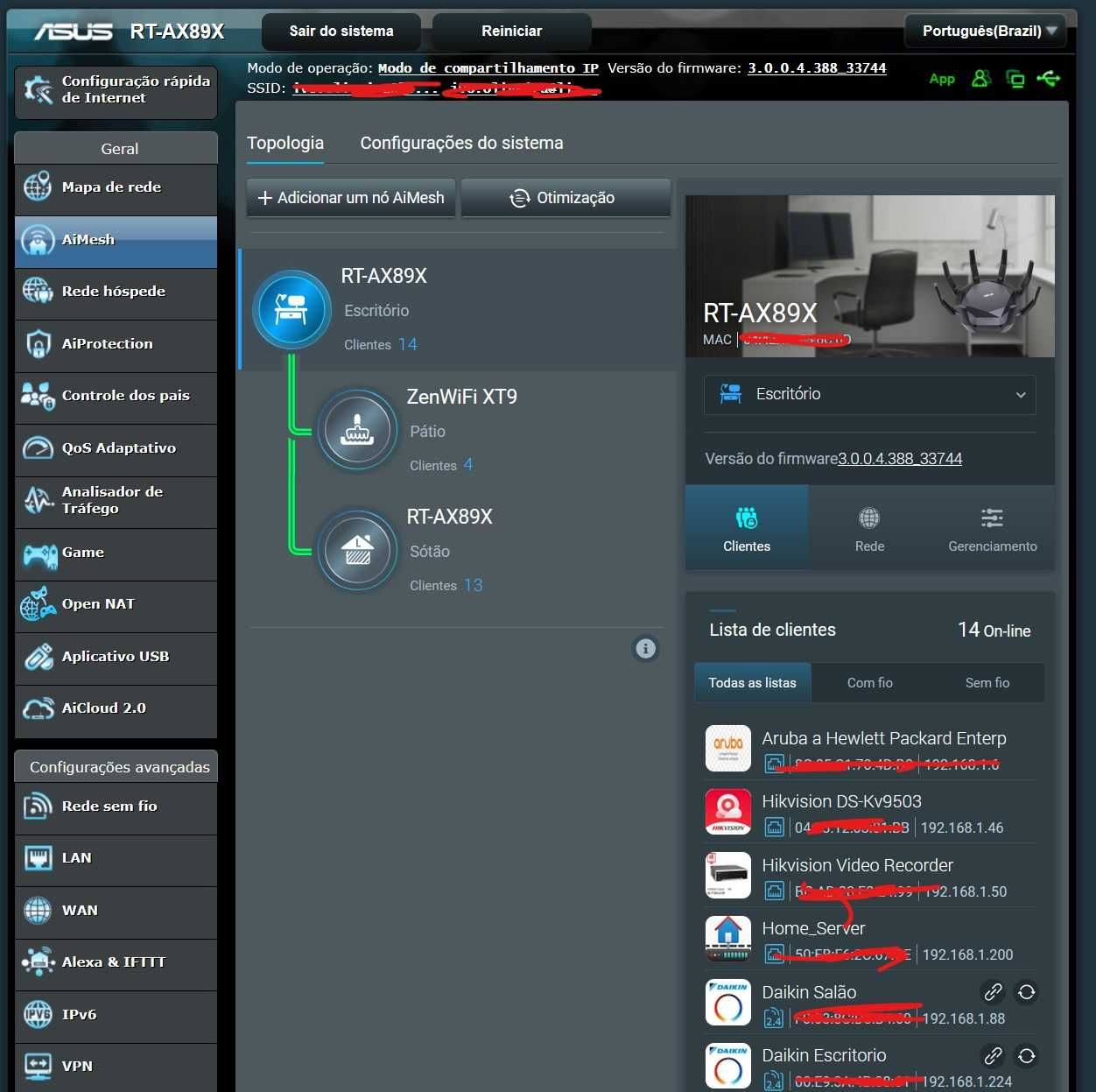Filter clients by Sem fio
The image size is (1096, 1092).
tap(987, 683)
